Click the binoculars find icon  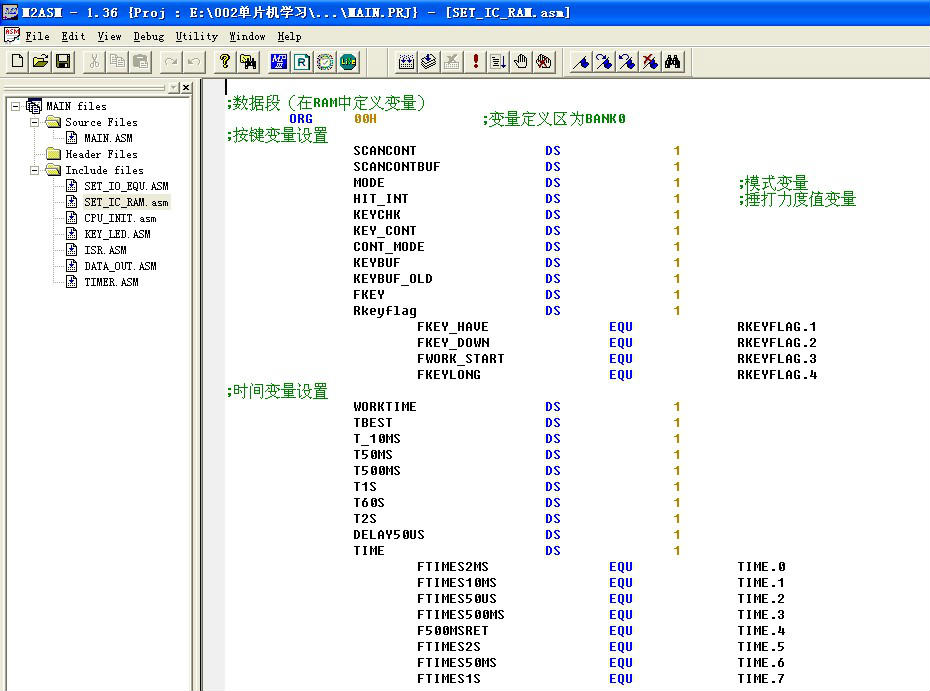(x=673, y=62)
